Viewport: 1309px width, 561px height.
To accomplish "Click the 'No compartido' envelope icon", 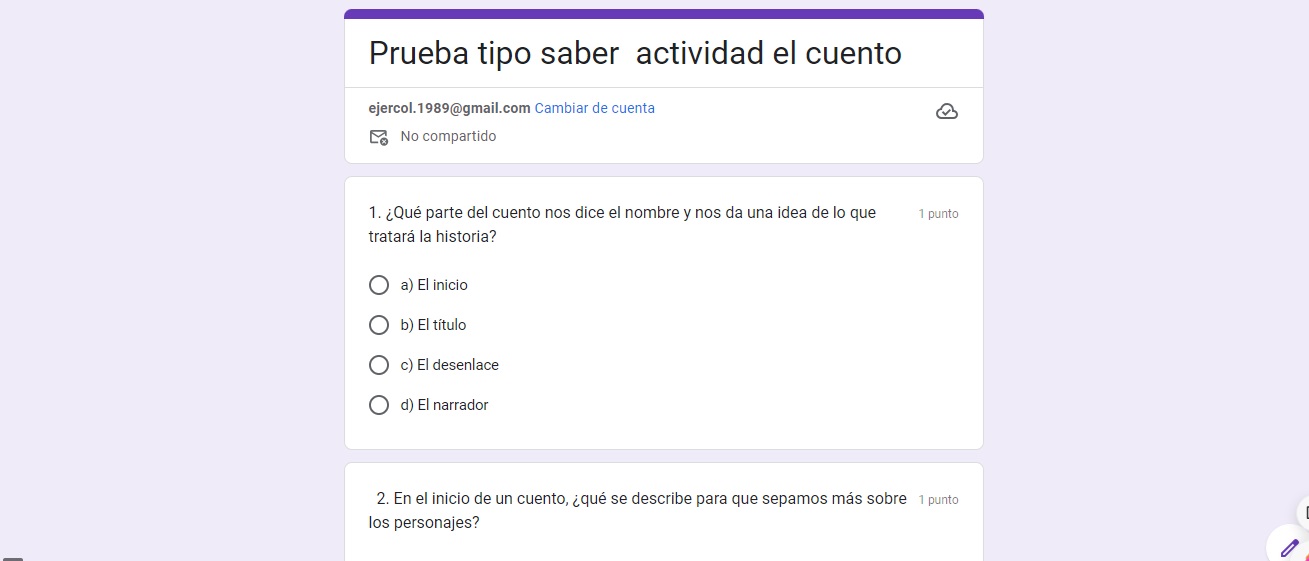I will click(x=379, y=137).
